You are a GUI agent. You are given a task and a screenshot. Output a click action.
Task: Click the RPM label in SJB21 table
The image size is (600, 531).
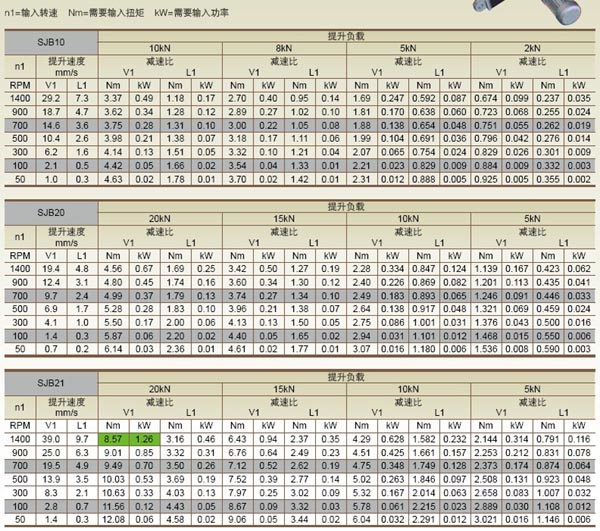coord(20,425)
